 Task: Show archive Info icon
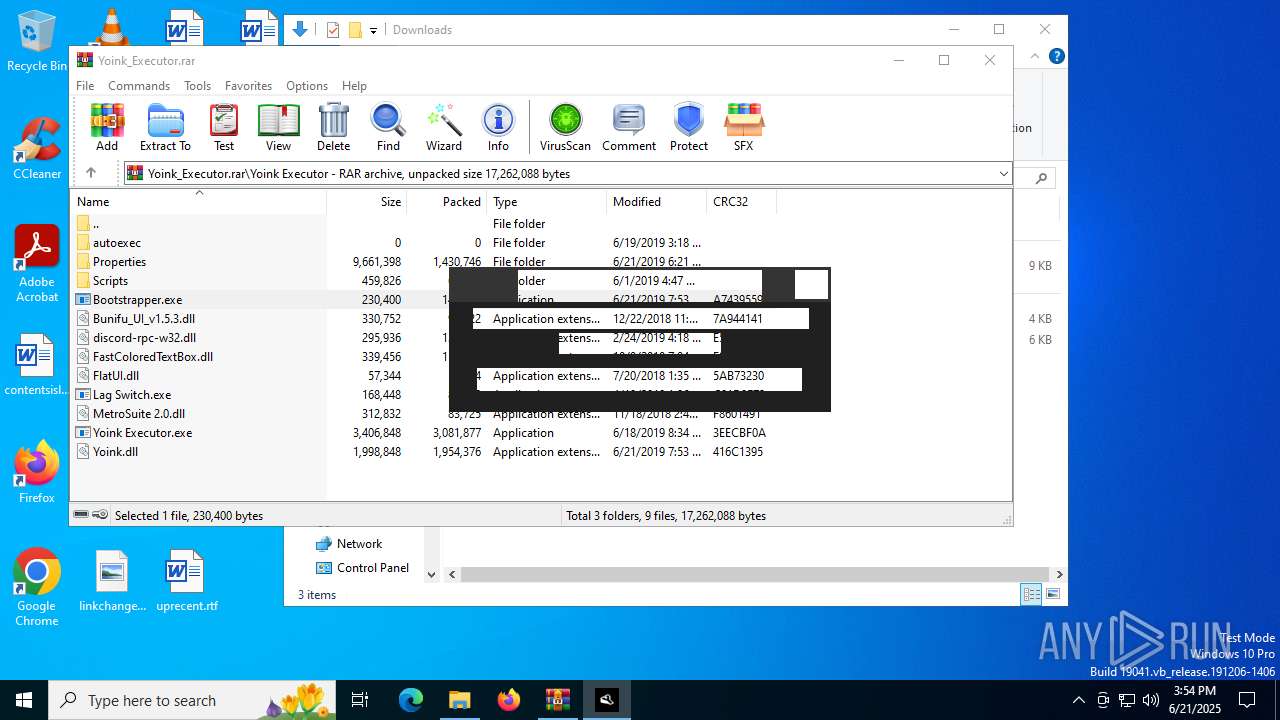(x=498, y=127)
